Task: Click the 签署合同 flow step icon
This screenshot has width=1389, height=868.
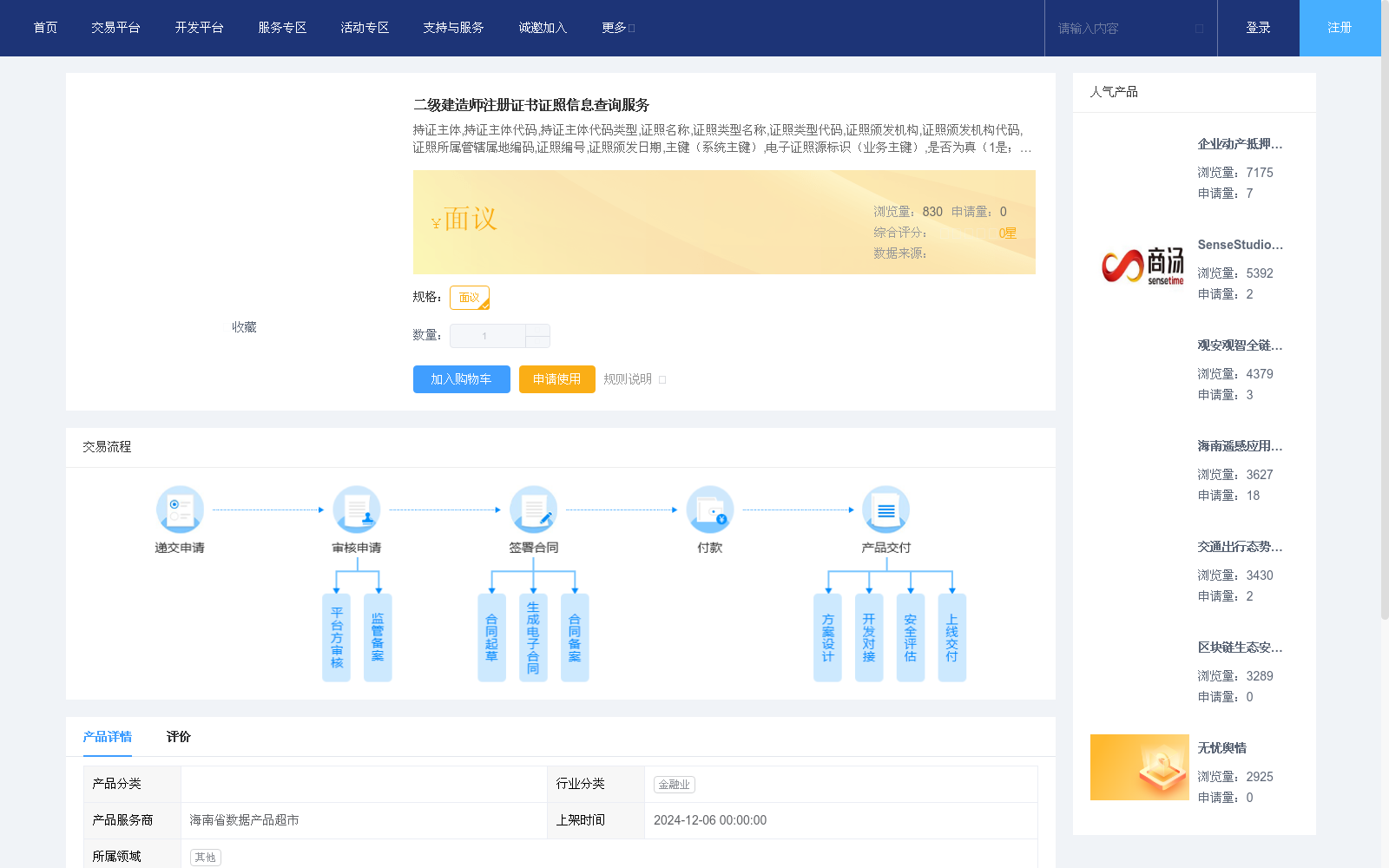Action: click(533, 510)
